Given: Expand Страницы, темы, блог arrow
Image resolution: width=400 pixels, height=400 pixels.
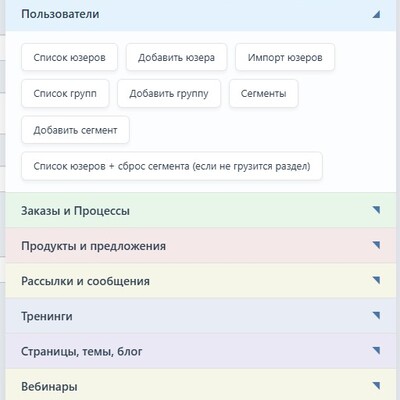Looking at the screenshot, I should [x=376, y=351].
